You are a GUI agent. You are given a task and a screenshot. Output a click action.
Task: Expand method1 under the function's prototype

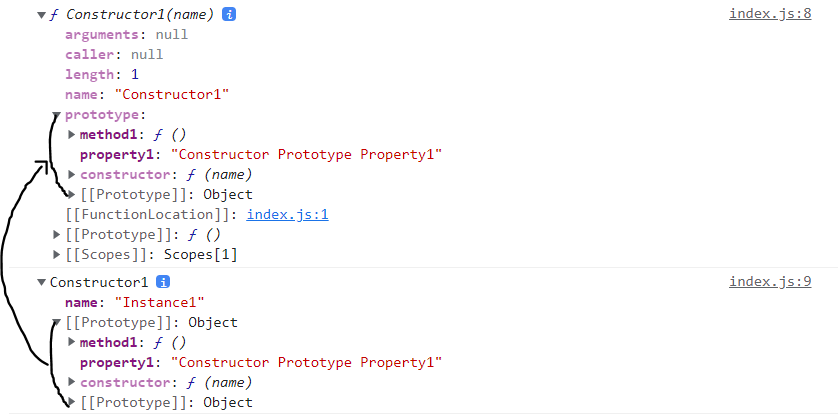point(72,135)
